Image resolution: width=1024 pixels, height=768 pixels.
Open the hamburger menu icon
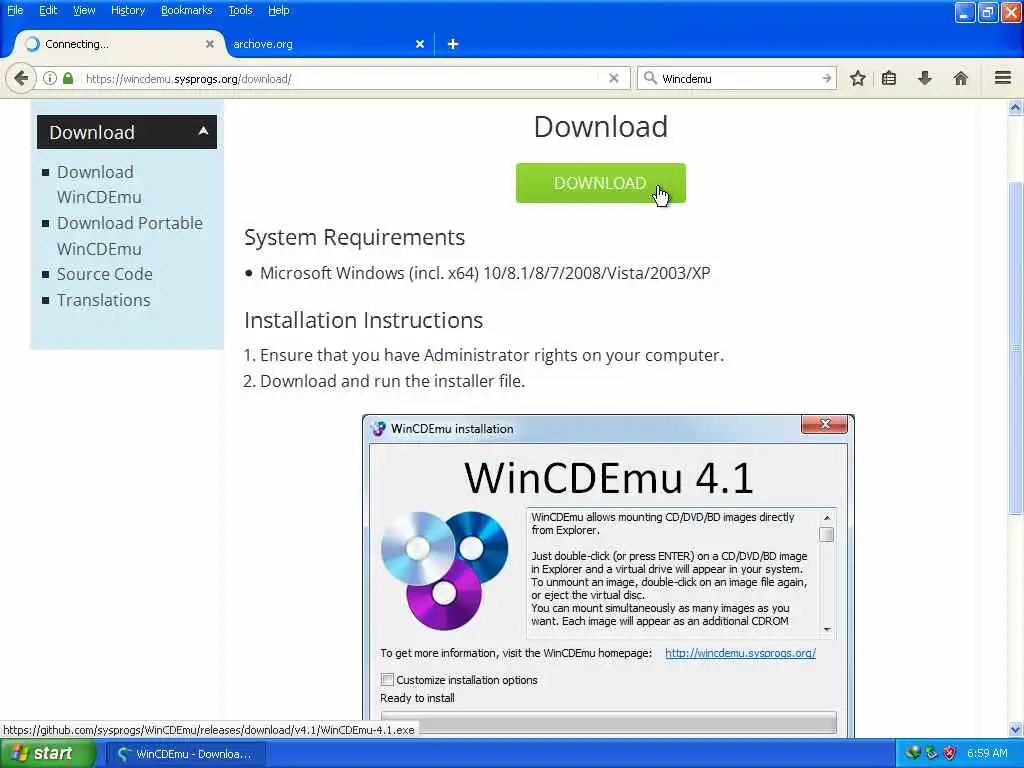click(1003, 78)
